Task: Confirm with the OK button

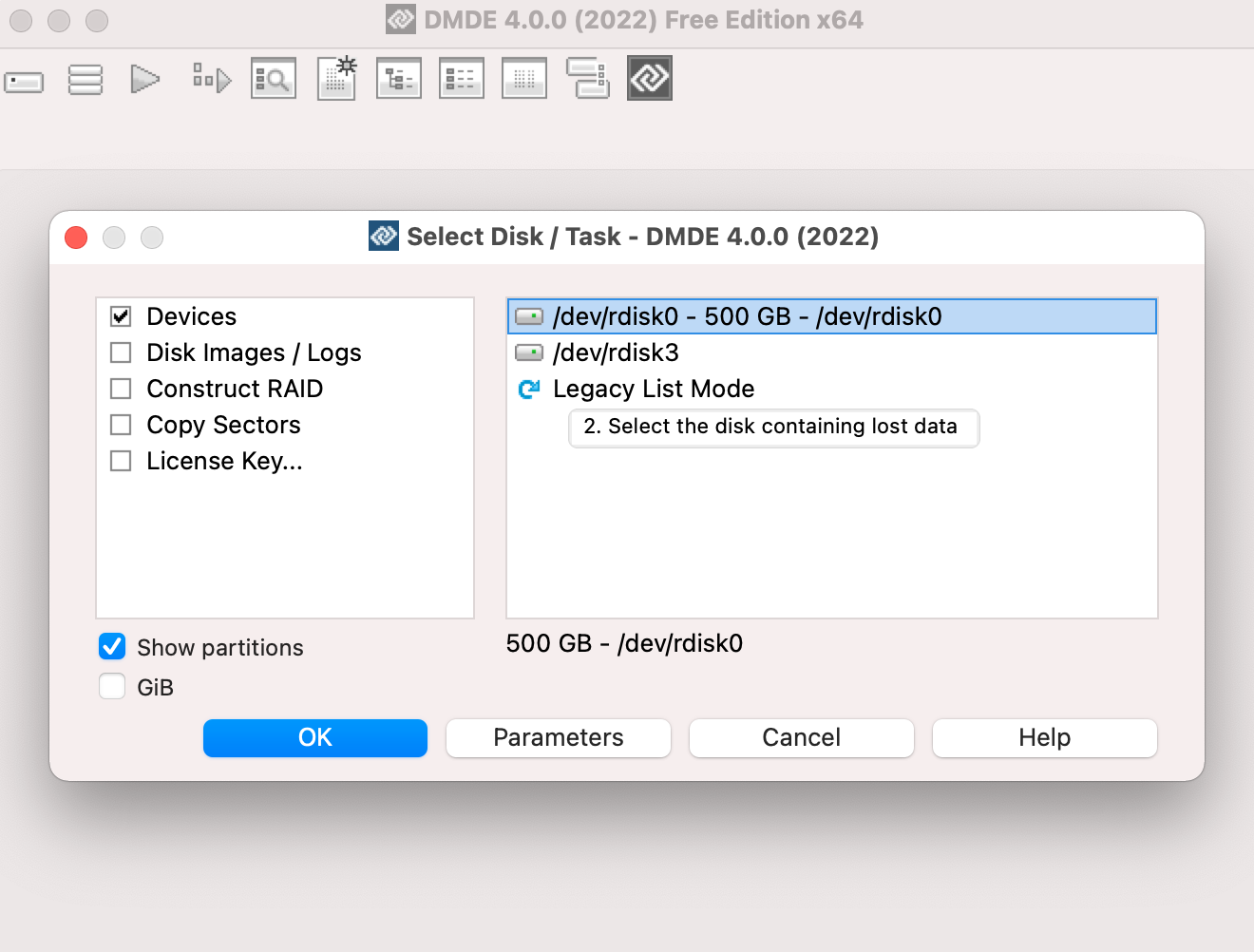Action: point(315,738)
